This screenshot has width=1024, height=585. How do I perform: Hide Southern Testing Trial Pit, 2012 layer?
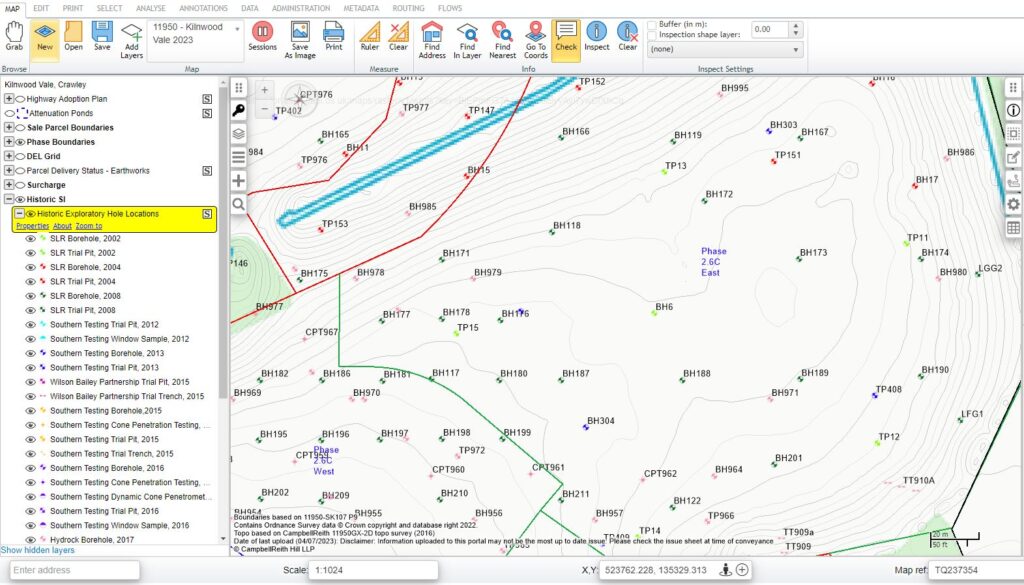tap(30, 325)
